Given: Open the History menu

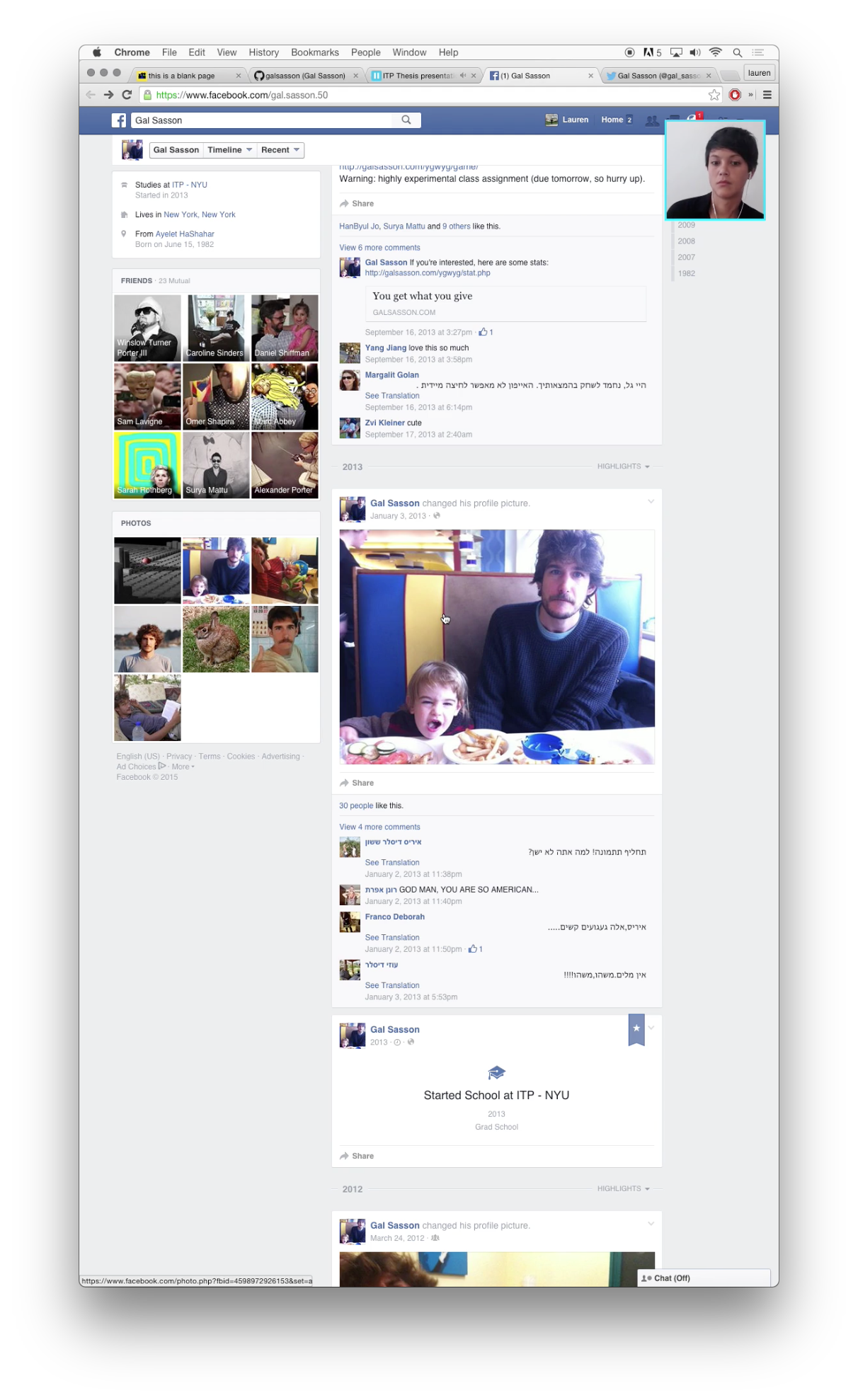Looking at the screenshot, I should [x=263, y=52].
